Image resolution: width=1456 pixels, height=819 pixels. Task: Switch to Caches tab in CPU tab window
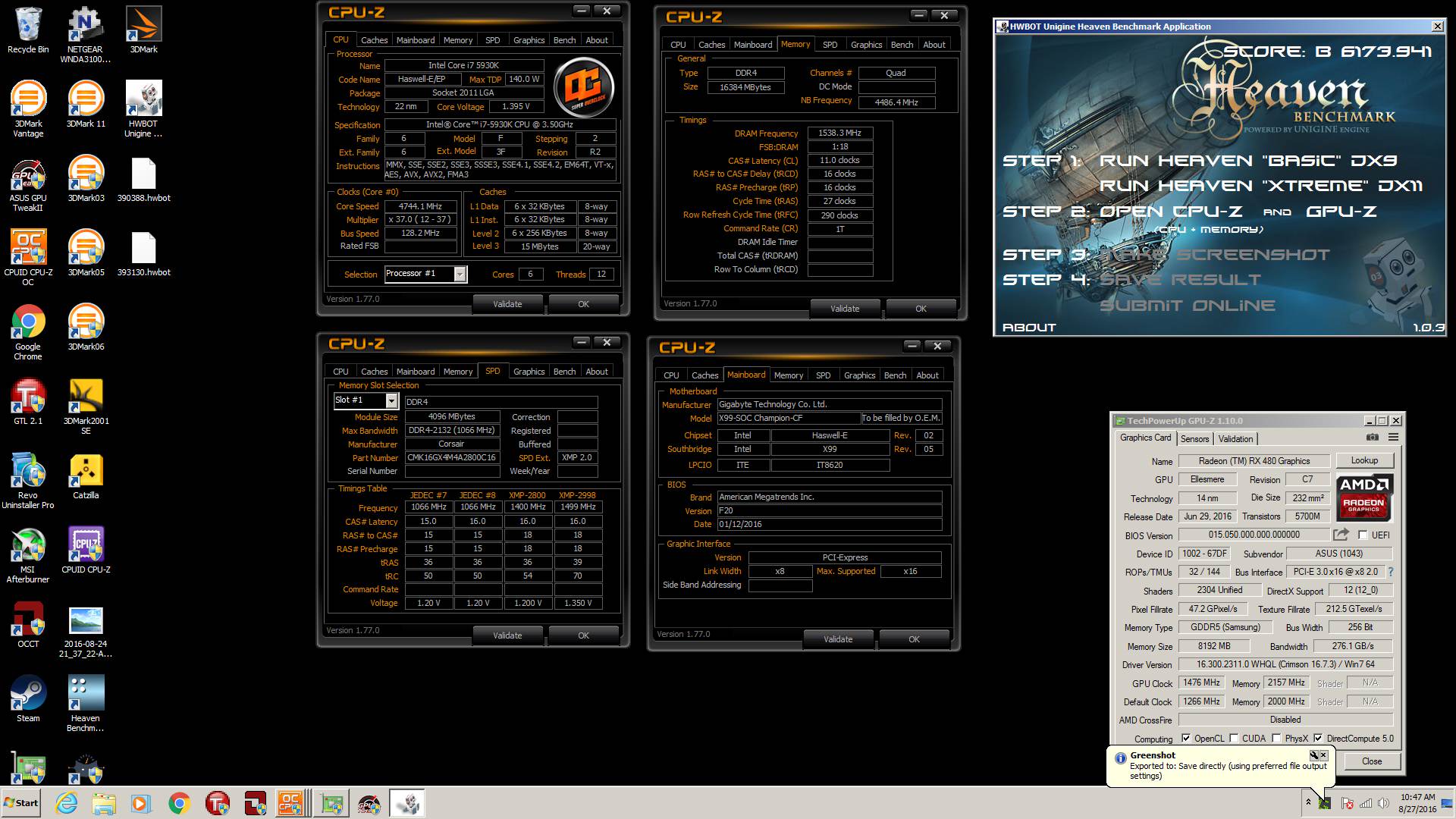374,40
